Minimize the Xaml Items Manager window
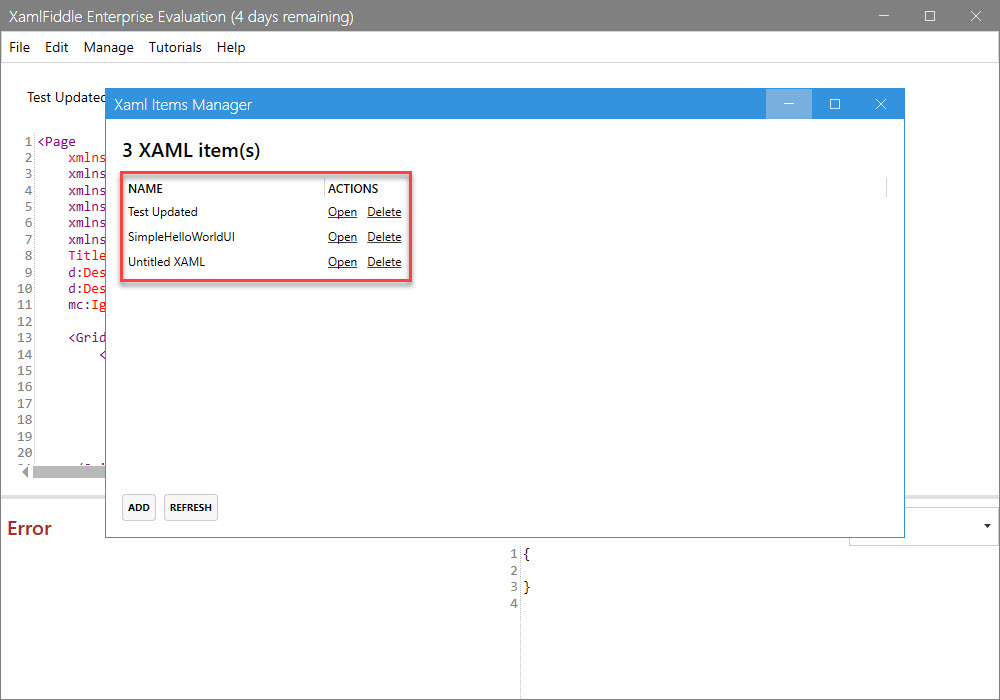 [789, 104]
